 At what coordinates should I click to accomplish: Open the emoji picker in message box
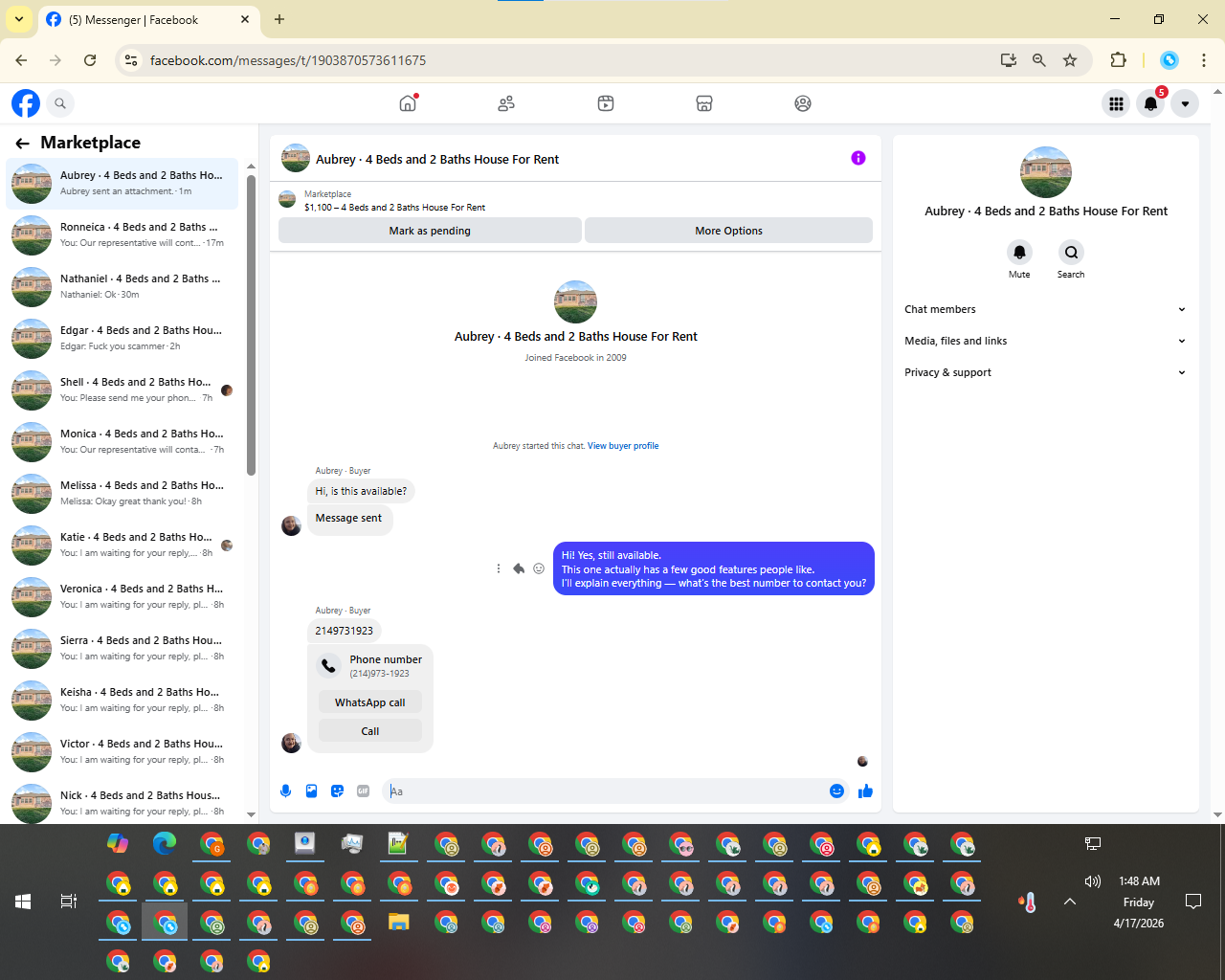tap(836, 791)
